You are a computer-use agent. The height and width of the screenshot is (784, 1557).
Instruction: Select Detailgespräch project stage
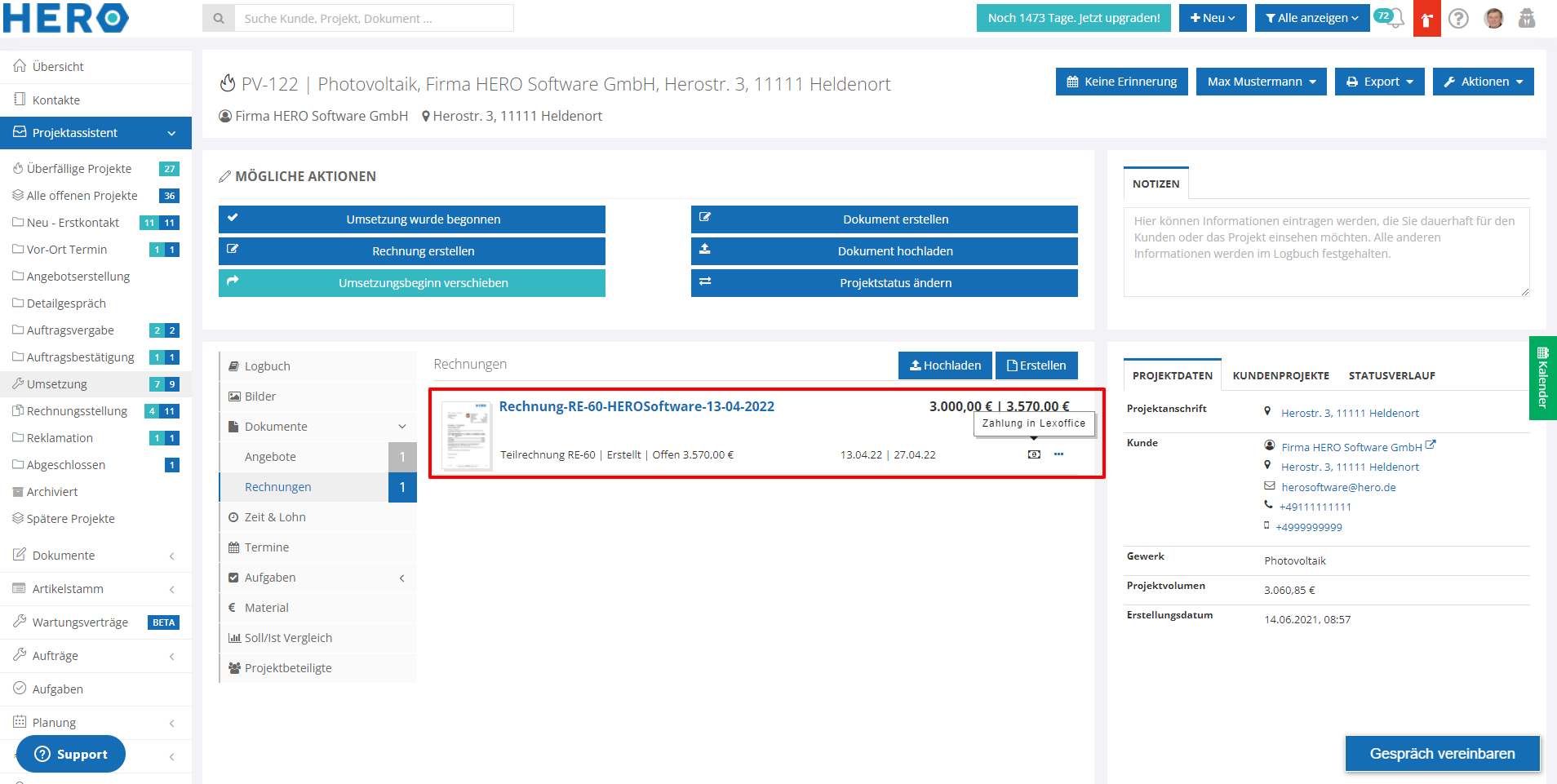[x=96, y=303]
